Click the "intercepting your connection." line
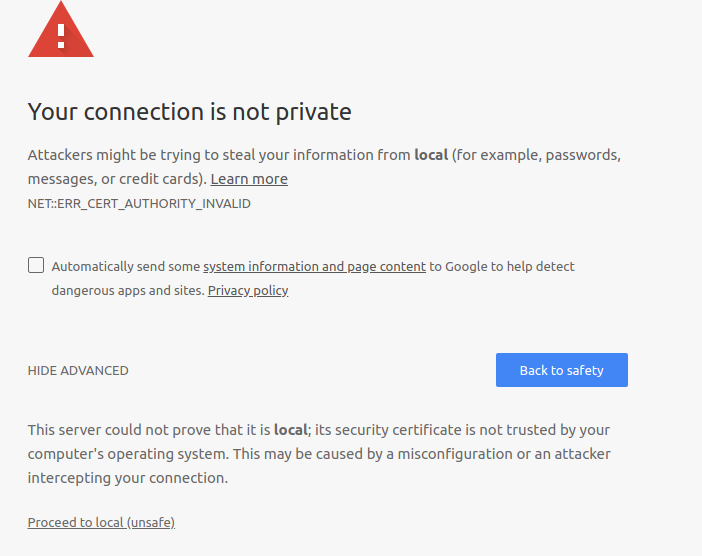Viewport: 702px width, 556px height. 128,478
